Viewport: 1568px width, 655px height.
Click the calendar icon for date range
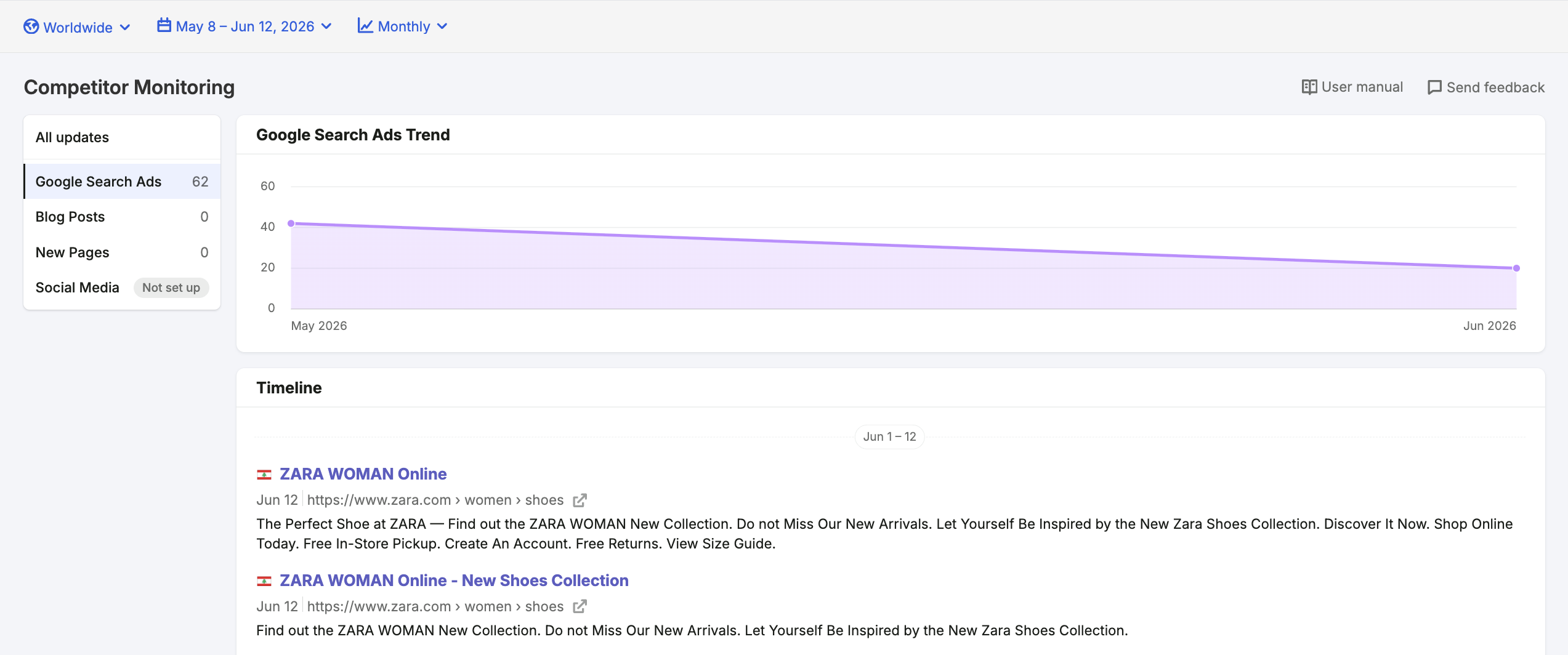tap(164, 26)
